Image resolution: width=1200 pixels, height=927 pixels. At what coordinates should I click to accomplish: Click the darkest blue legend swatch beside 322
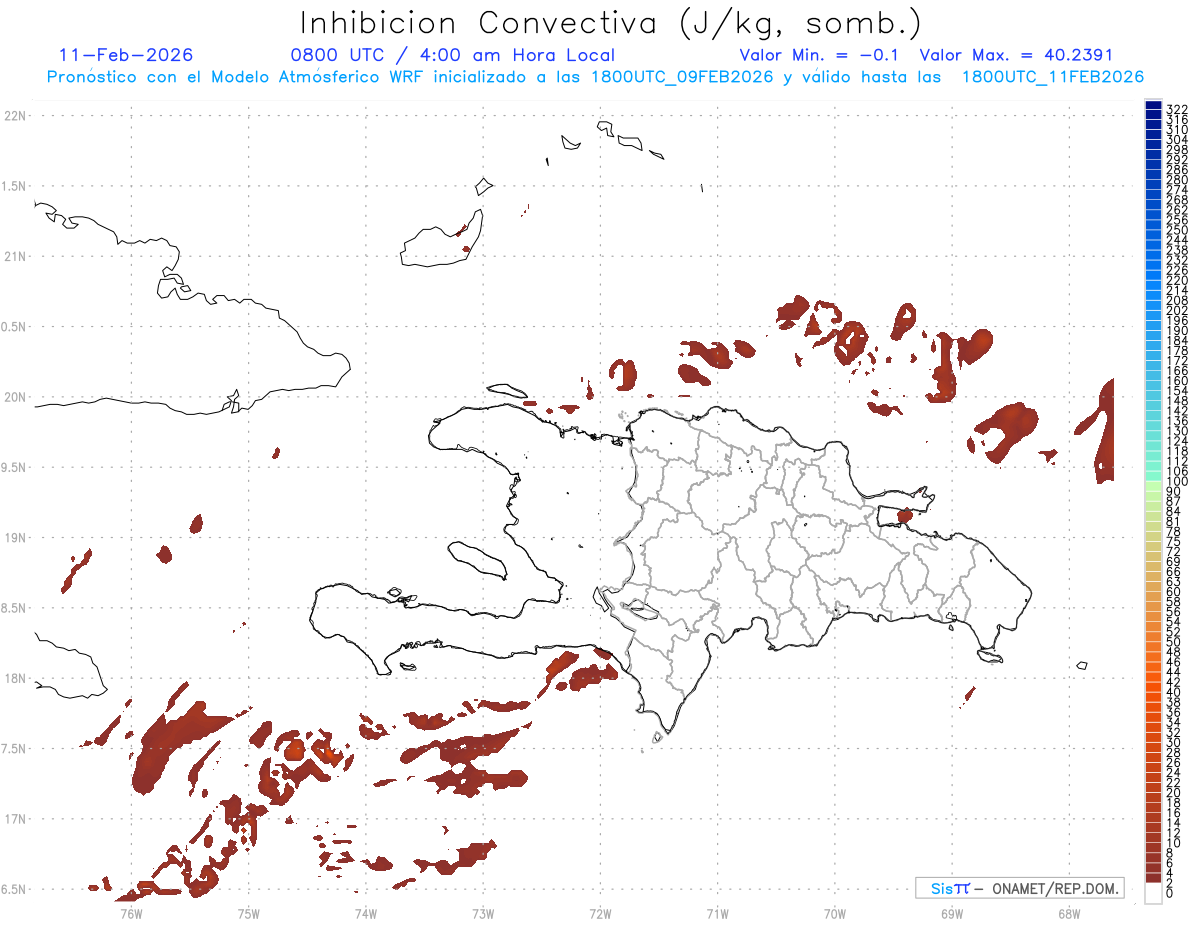coord(1153,106)
